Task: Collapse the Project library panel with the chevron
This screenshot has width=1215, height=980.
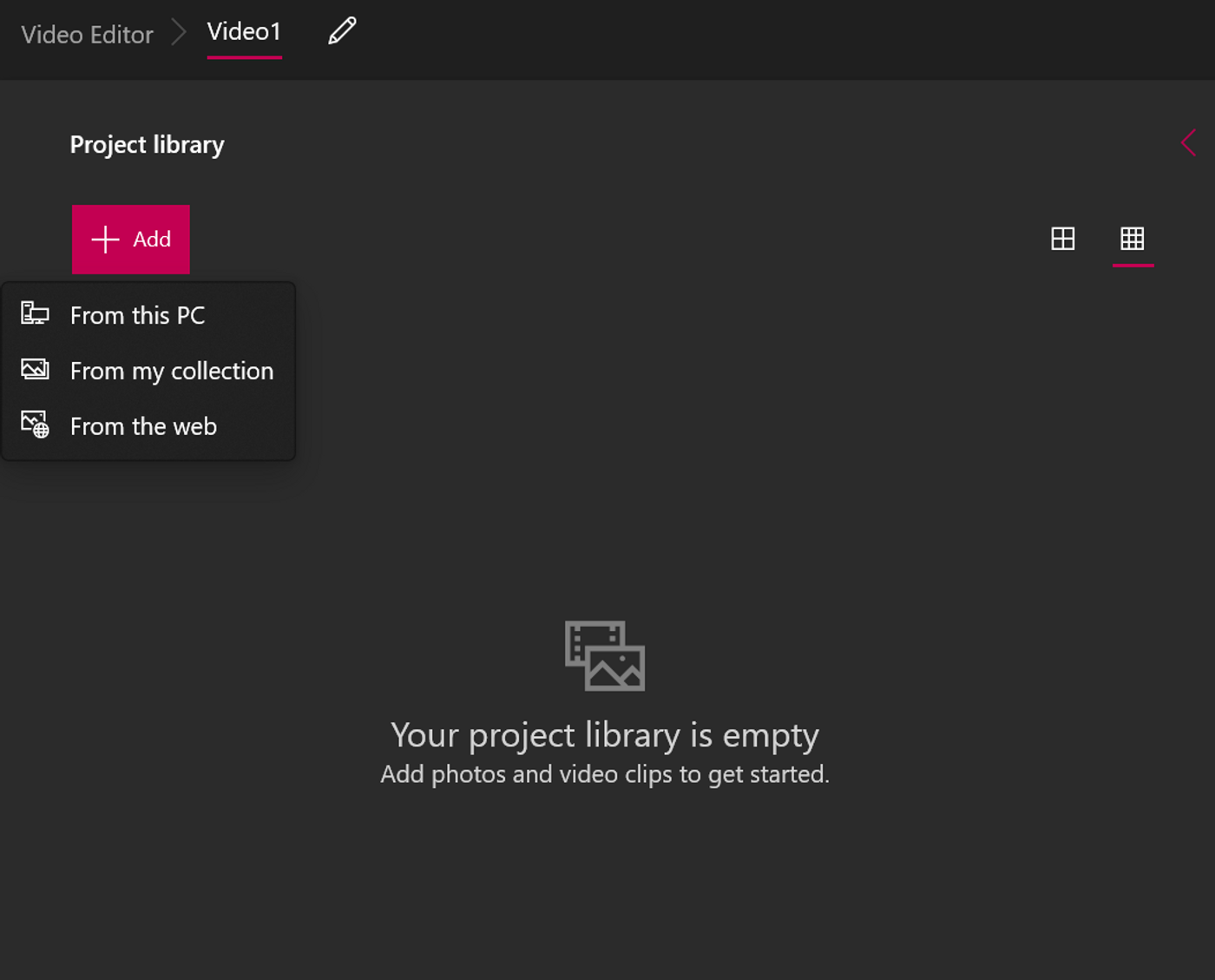Action: (1188, 143)
